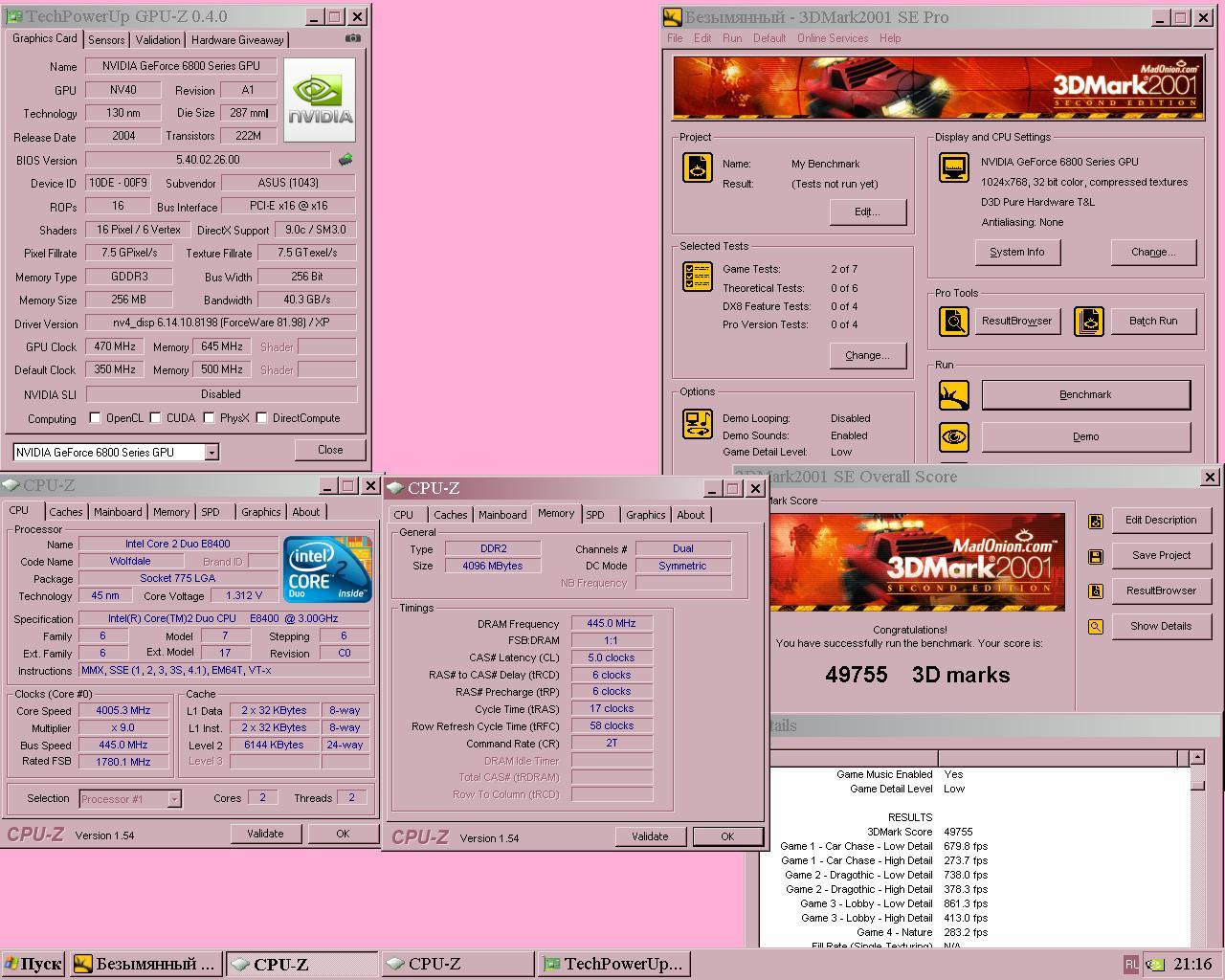Open the Caches tab in left CPU-Z
1225x980 pixels.
point(66,512)
